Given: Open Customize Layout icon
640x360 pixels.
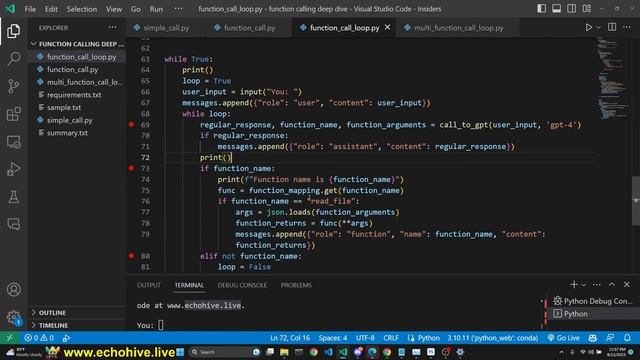Looking at the screenshot, I should pos(587,9).
